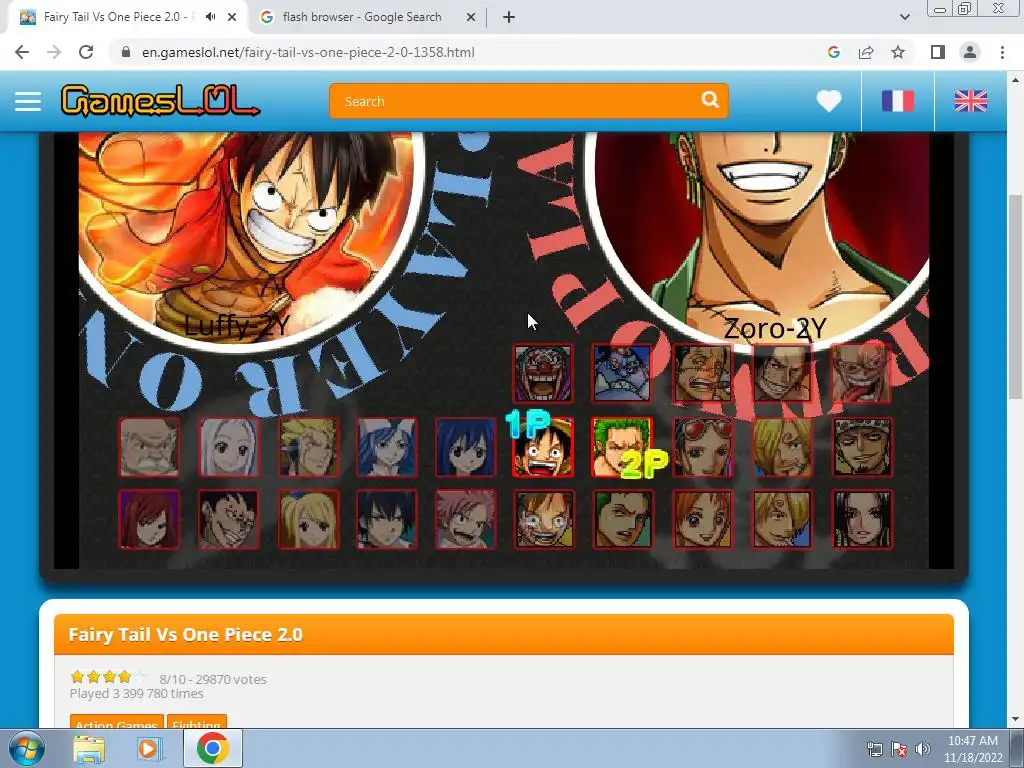Select the Fairy Tail Vs One Piece tab
The image size is (1024, 768).
(x=118, y=17)
